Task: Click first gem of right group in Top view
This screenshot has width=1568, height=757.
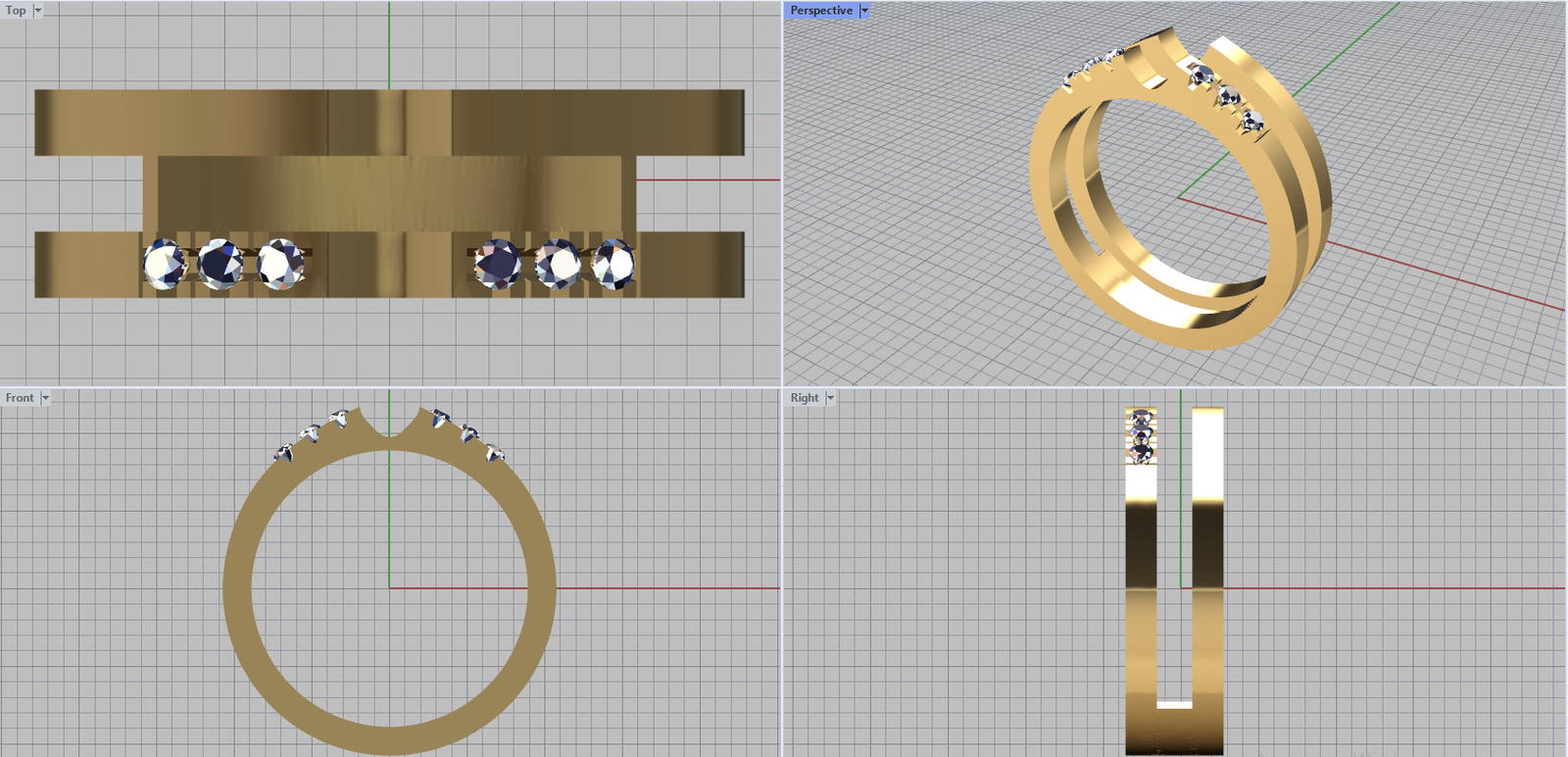Action: pos(498,264)
